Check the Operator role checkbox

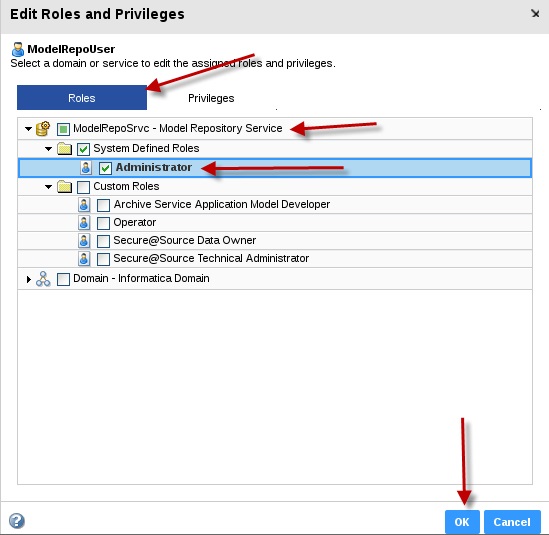103,223
